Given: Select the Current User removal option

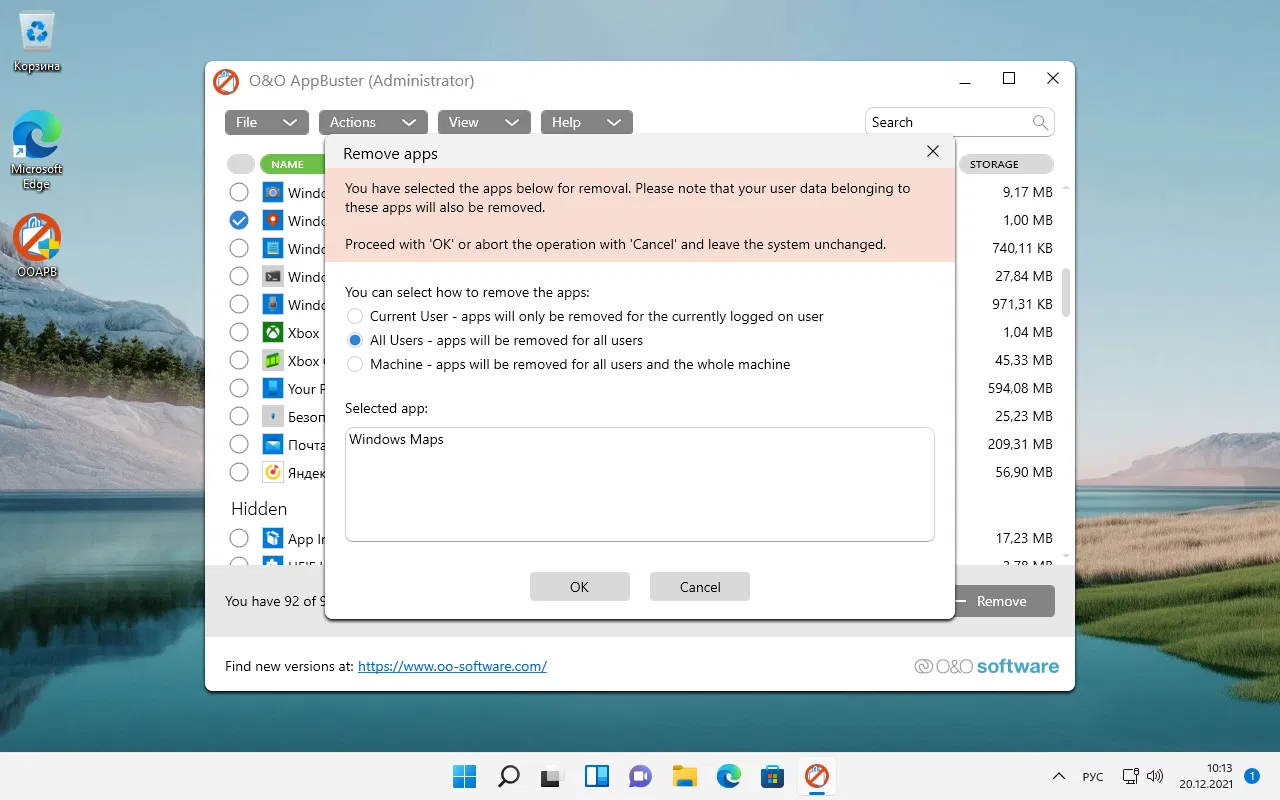Looking at the screenshot, I should 355,316.
